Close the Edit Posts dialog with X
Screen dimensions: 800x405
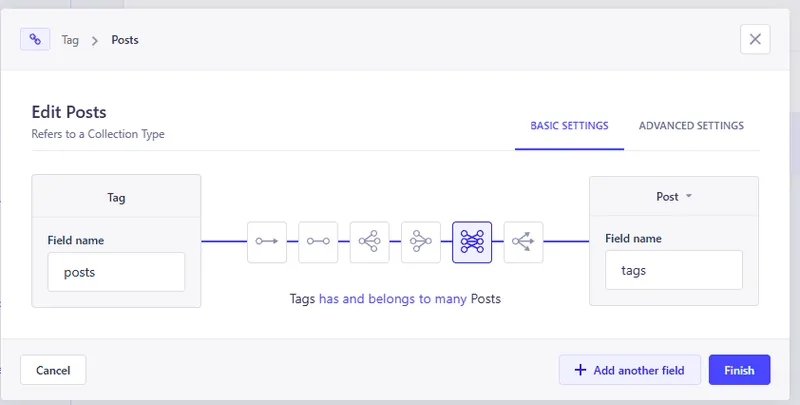tap(755, 40)
